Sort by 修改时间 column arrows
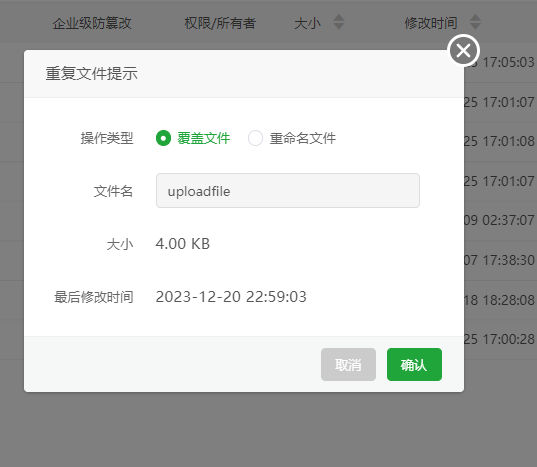The width and height of the screenshot is (537, 467). (475, 22)
